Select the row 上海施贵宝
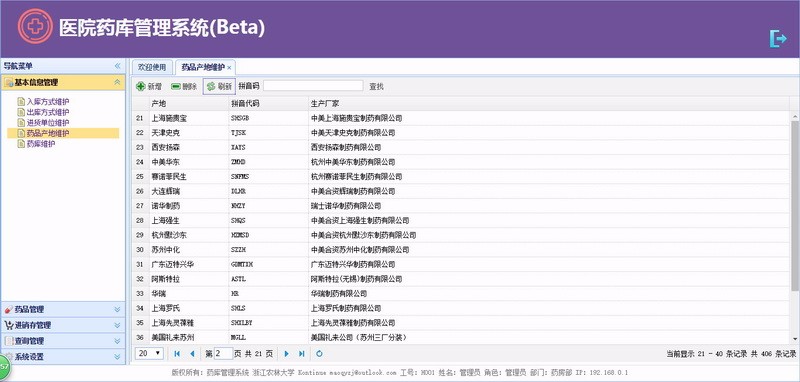This screenshot has height=382, width=800. [461, 118]
